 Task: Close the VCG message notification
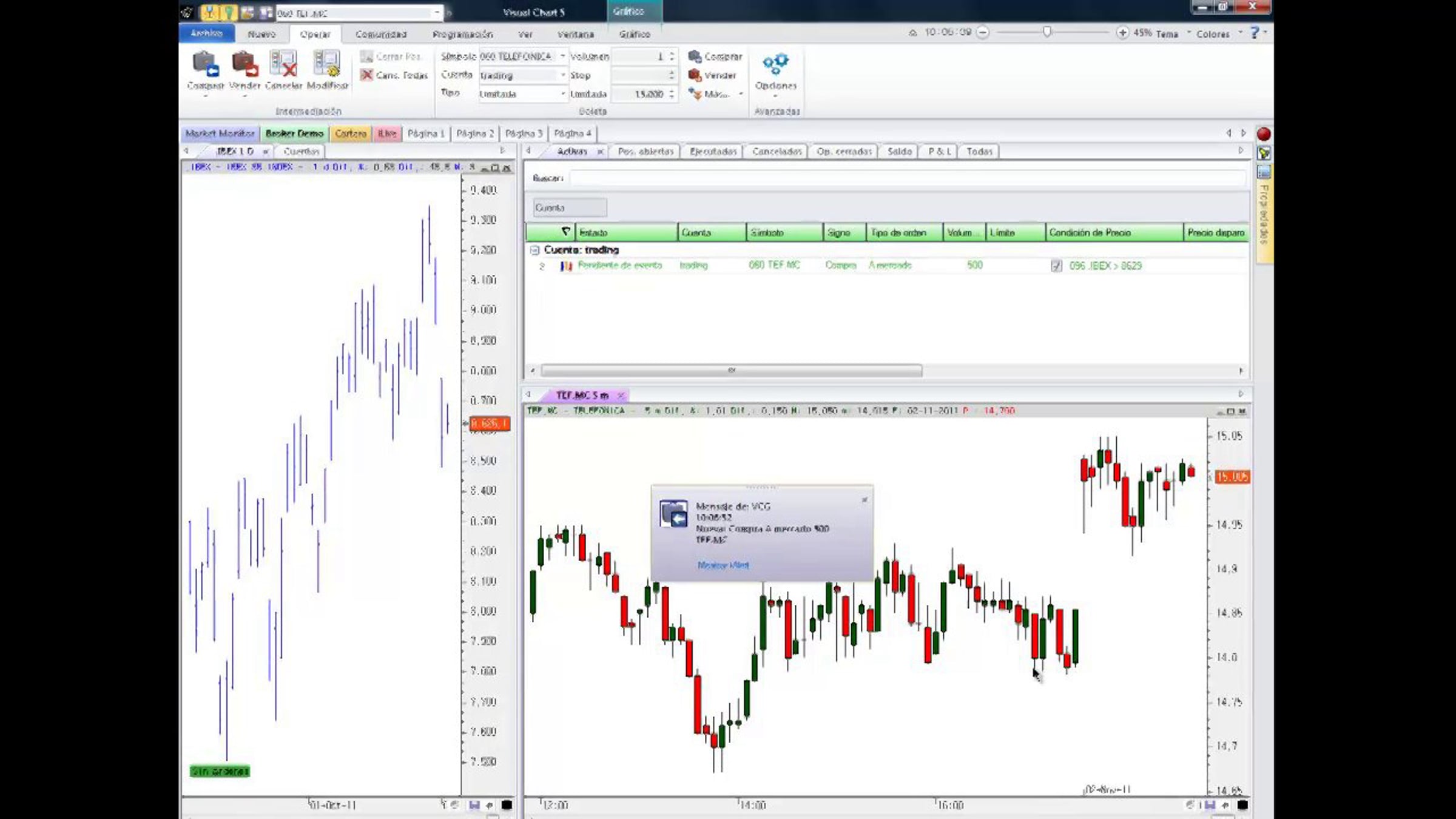click(x=864, y=500)
